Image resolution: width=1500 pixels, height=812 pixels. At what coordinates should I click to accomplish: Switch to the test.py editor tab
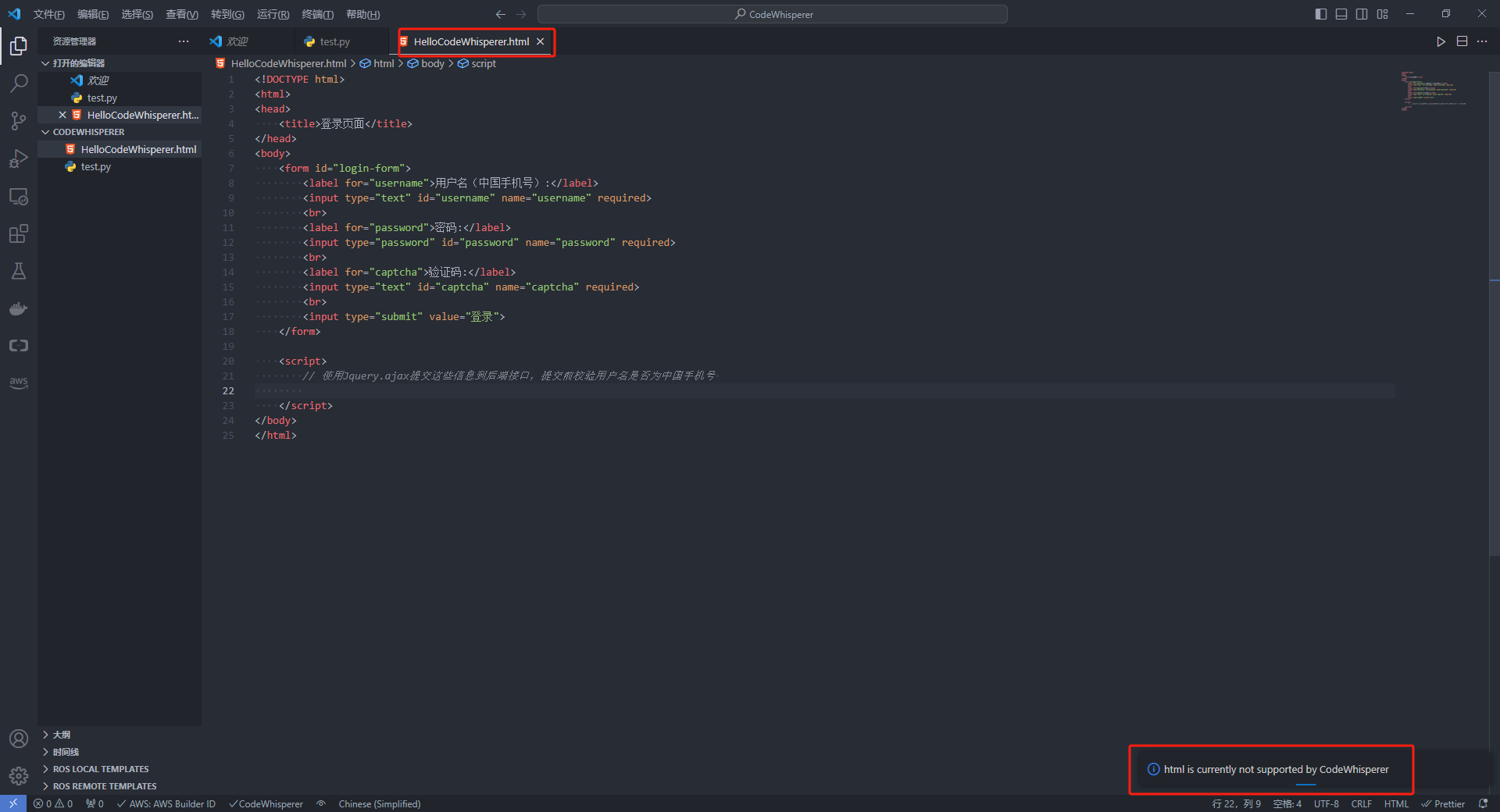pyautogui.click(x=342, y=41)
